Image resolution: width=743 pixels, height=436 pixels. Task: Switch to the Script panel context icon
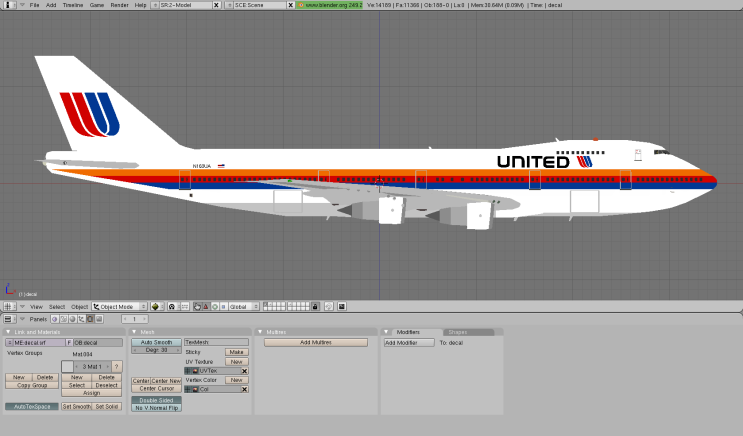pos(63,319)
